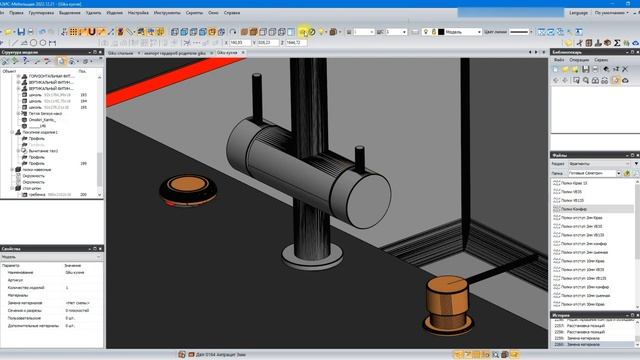Viewport: 640px width, 360px height.
Task: Open the Модель dropdown in Свойства panel
Action: coord(51,257)
